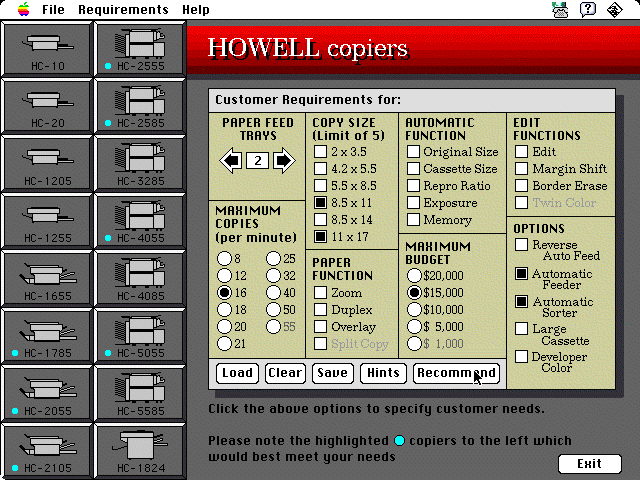Open the Requirements menu
Viewport: 640px width, 480px height.
123,9
